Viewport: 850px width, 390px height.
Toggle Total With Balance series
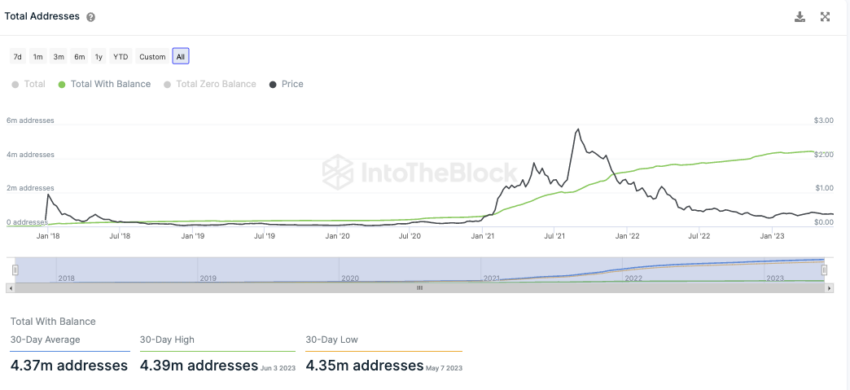[x=104, y=84]
